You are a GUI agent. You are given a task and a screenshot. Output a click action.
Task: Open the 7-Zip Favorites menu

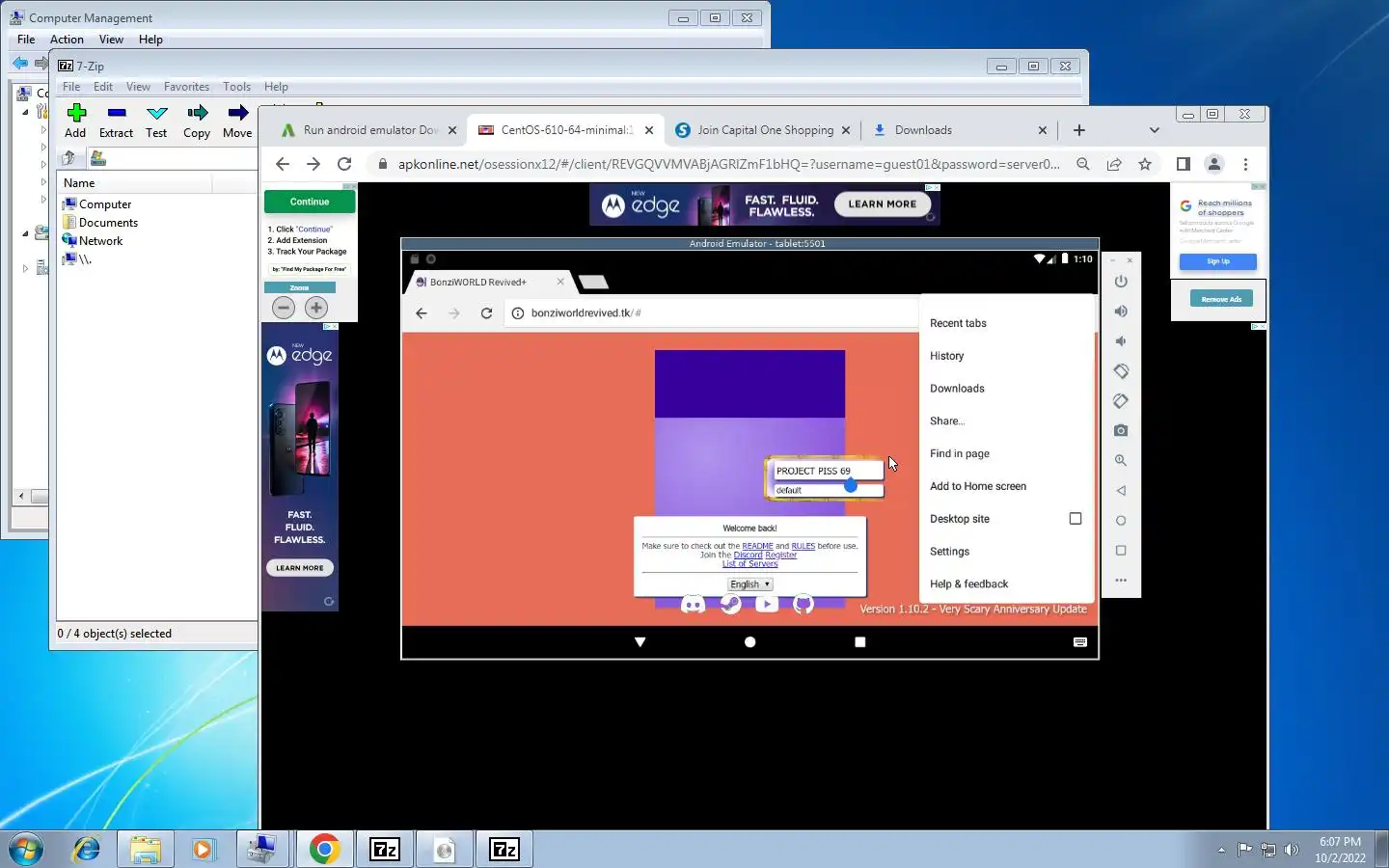[x=186, y=87]
